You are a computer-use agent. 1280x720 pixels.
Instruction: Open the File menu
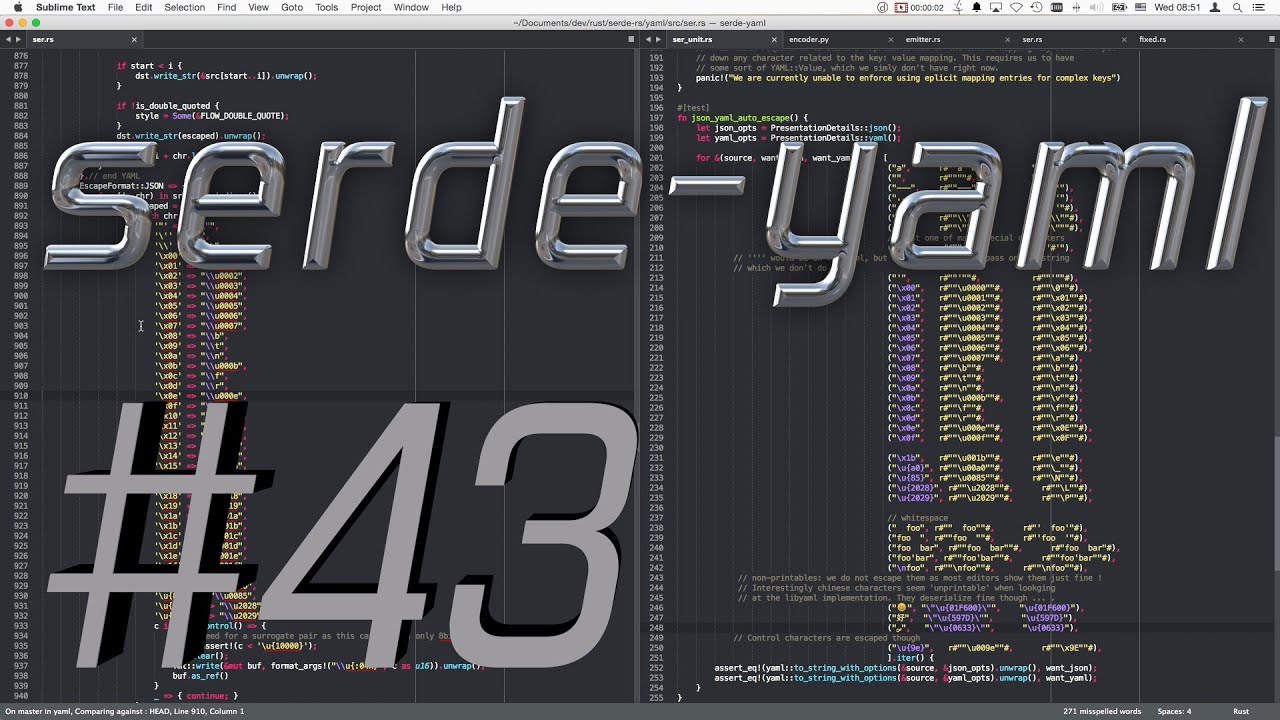tap(116, 7)
